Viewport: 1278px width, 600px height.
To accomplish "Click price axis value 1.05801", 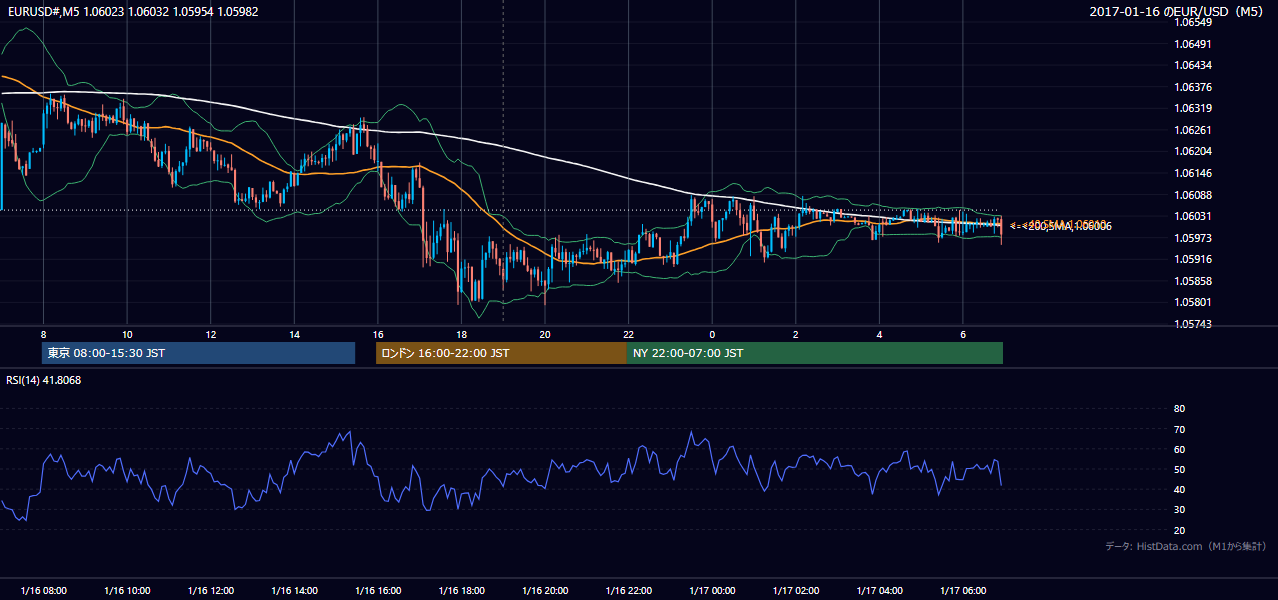I will point(1192,302).
